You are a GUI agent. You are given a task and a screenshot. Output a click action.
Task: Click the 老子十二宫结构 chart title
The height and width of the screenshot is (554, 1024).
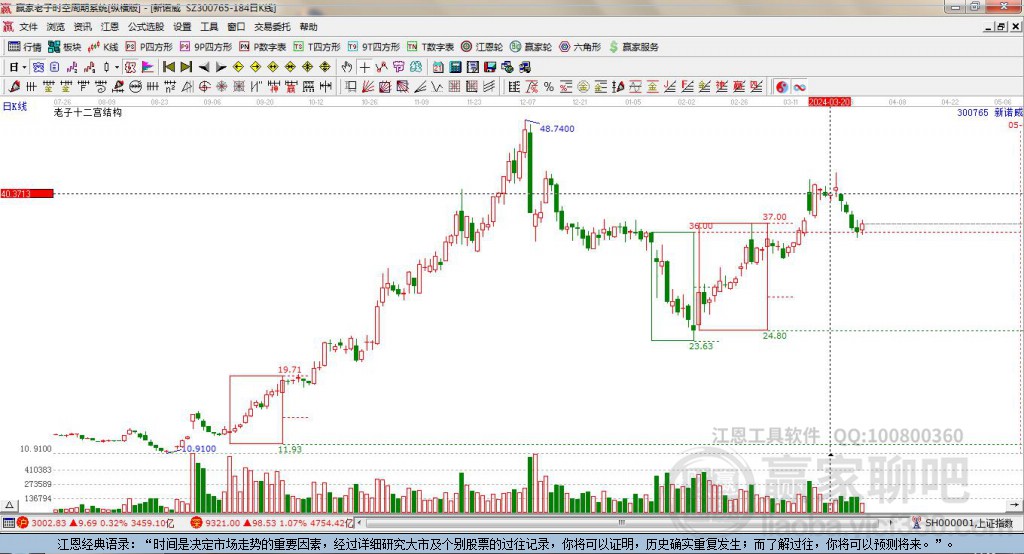[88, 112]
